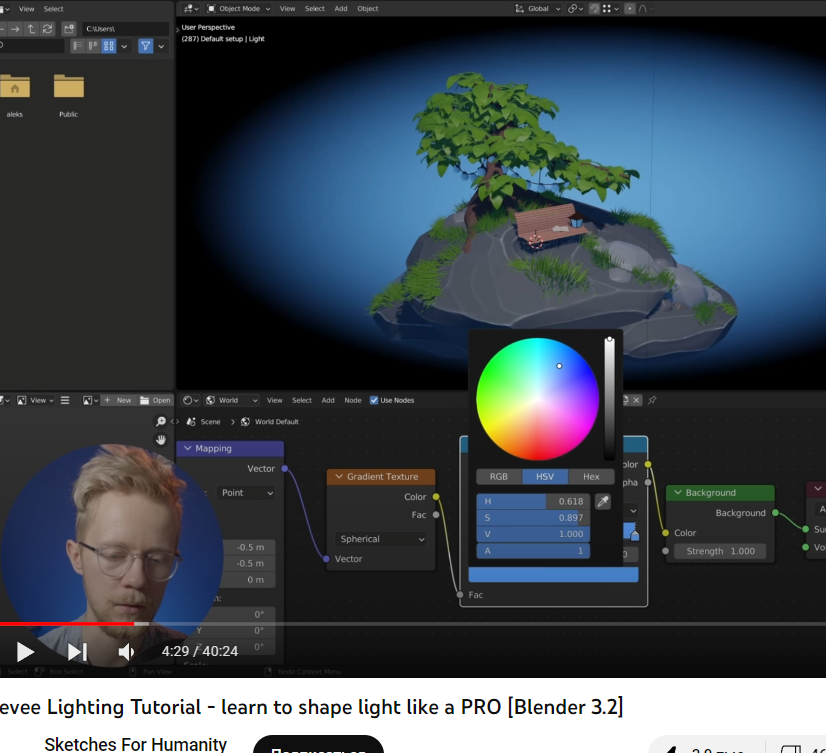826x753 pixels.
Task: Open the Spherical gradient type dropdown
Action: [x=381, y=539]
